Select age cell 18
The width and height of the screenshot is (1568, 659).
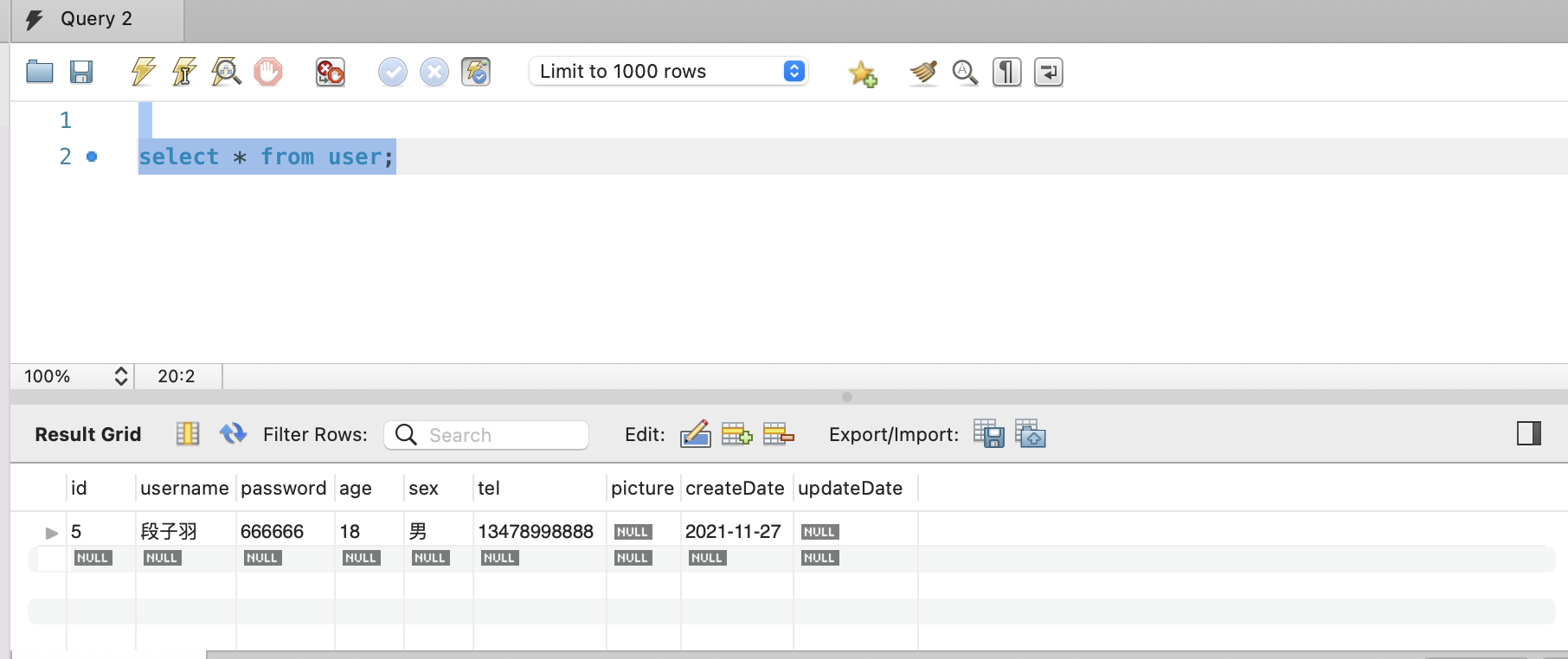pos(369,531)
